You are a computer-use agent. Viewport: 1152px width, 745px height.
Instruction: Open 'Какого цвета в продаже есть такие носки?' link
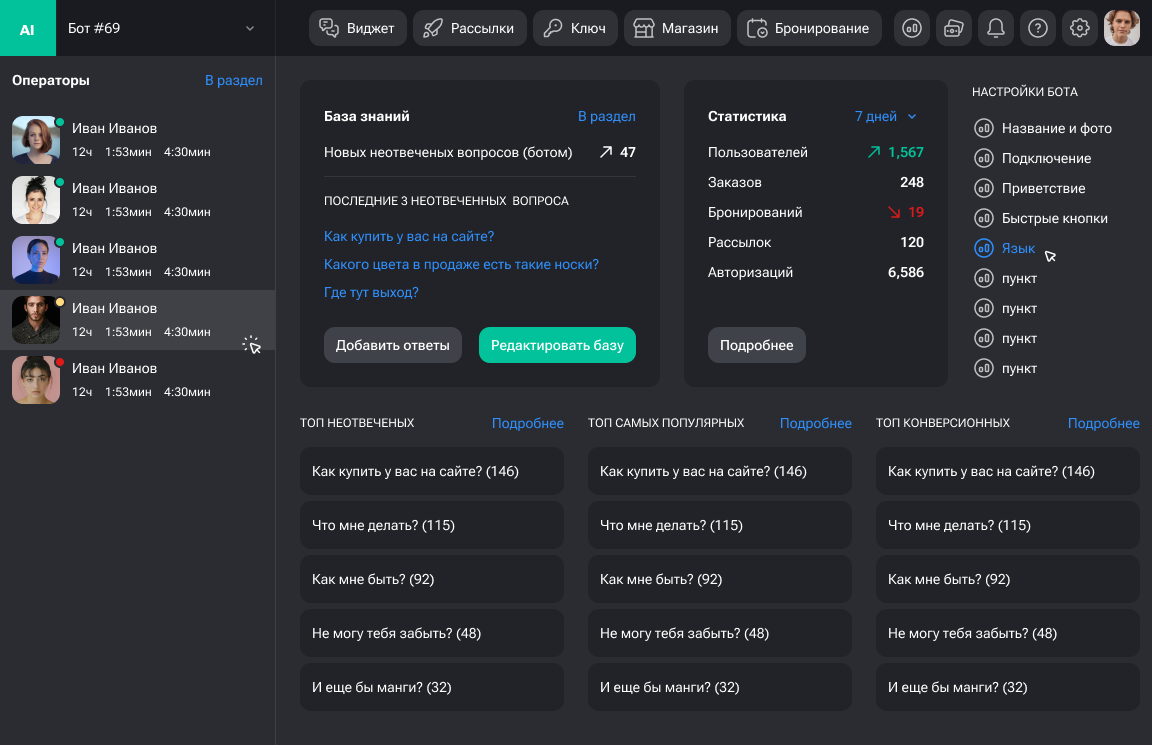[x=461, y=264]
